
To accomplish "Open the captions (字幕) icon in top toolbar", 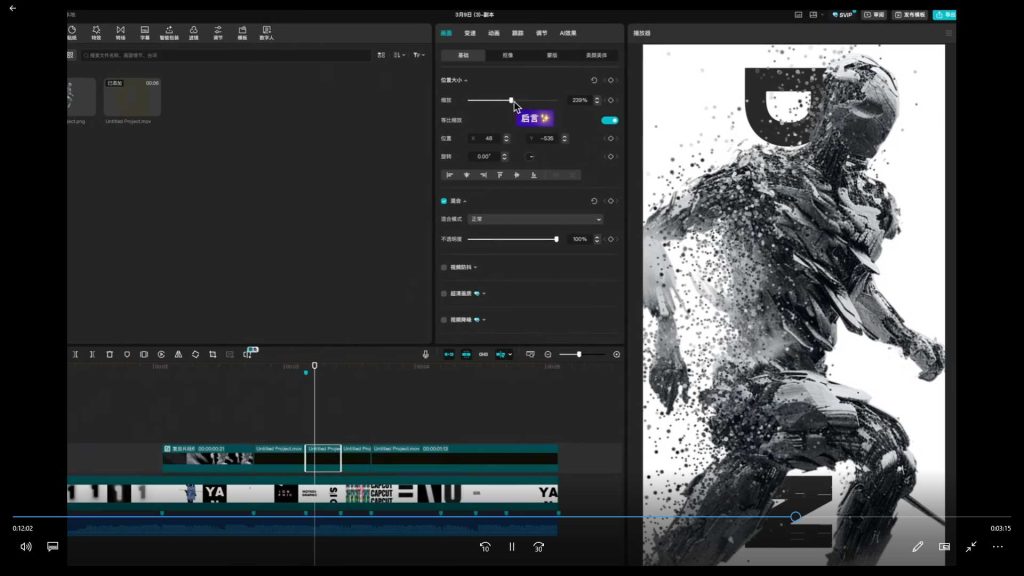I will (145, 33).
